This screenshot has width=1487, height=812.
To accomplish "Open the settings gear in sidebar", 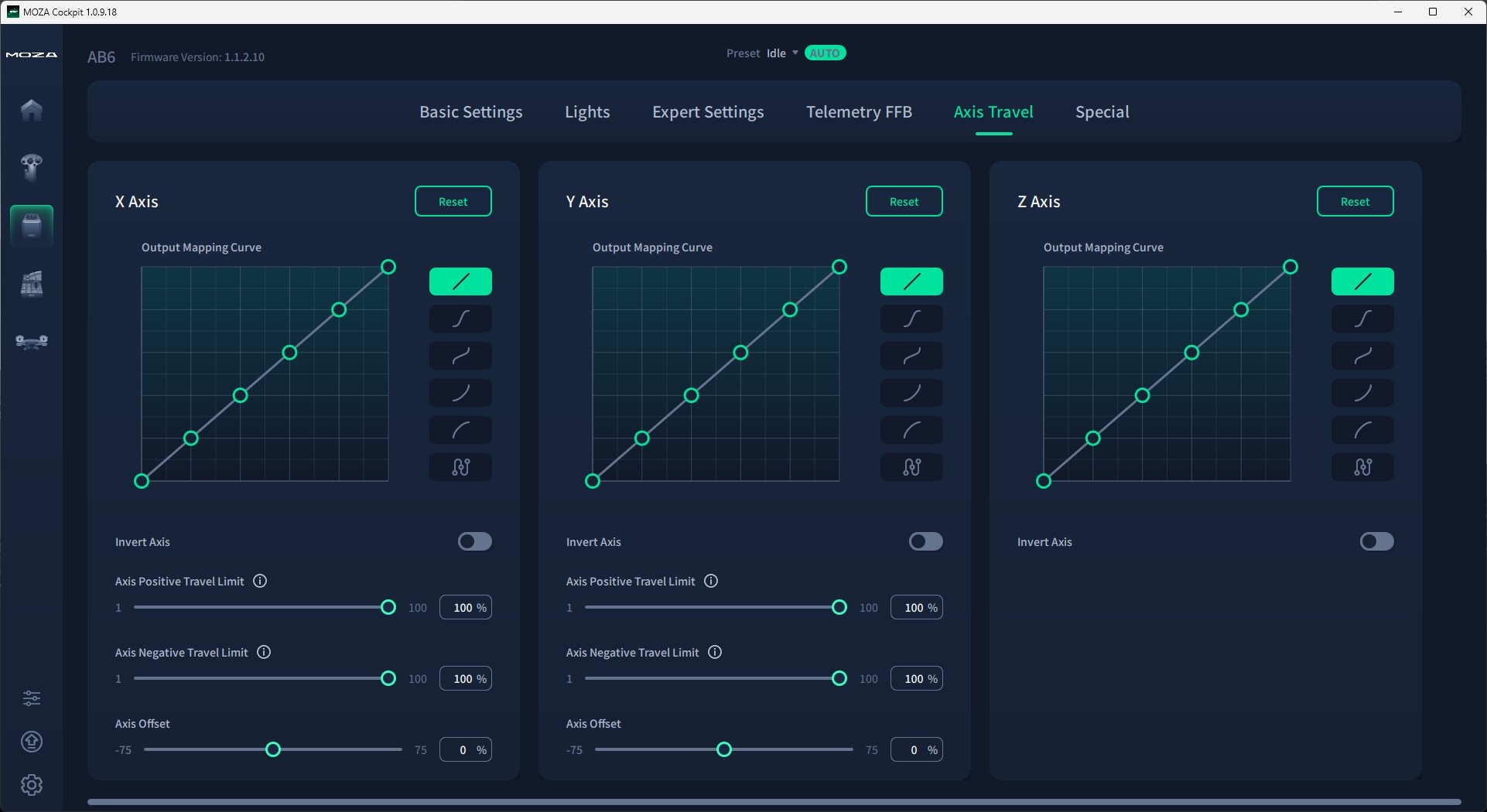I will point(31,785).
